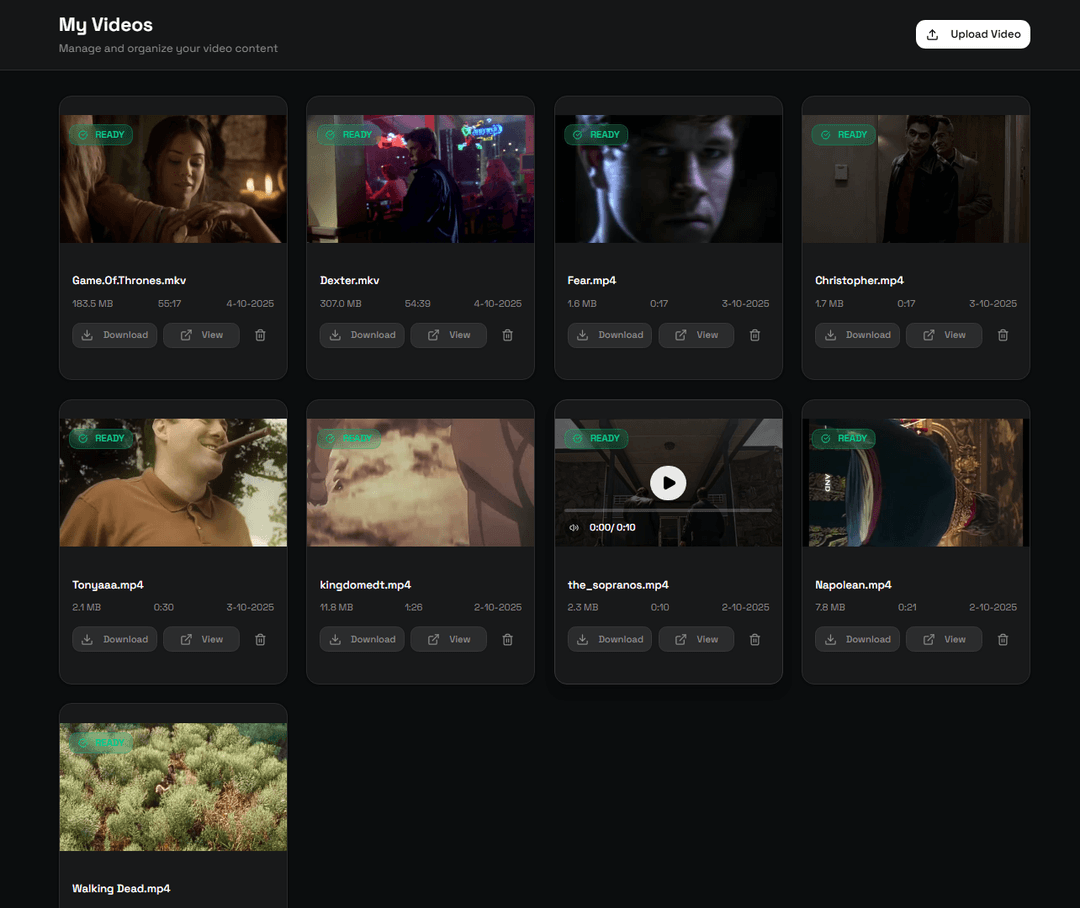Image resolution: width=1080 pixels, height=908 pixels.
Task: Click trash icon for Dexter.mkv
Action: 507,335
